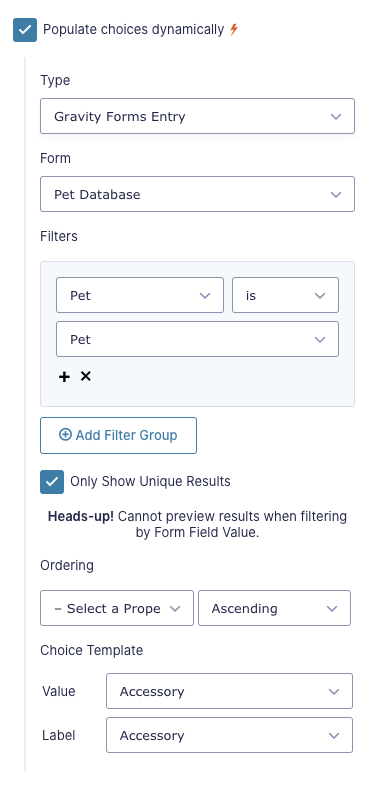Click the Only Show Unique Results label
The image size is (367, 787).
[150, 481]
